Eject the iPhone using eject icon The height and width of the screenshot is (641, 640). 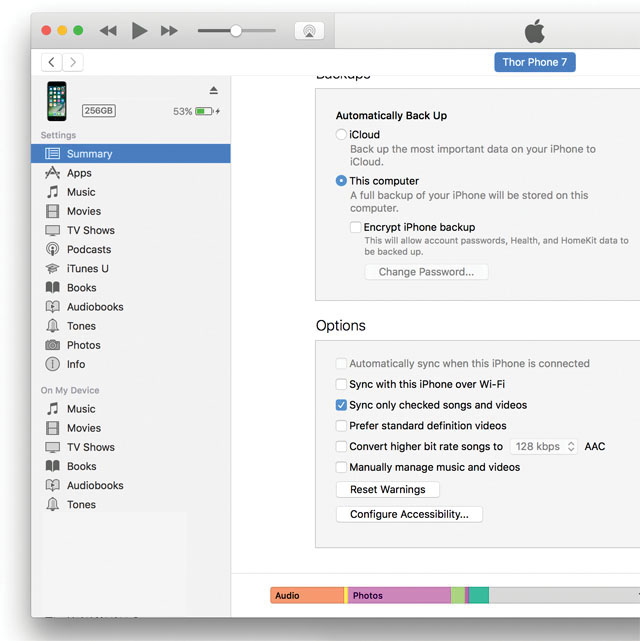[x=213, y=90]
